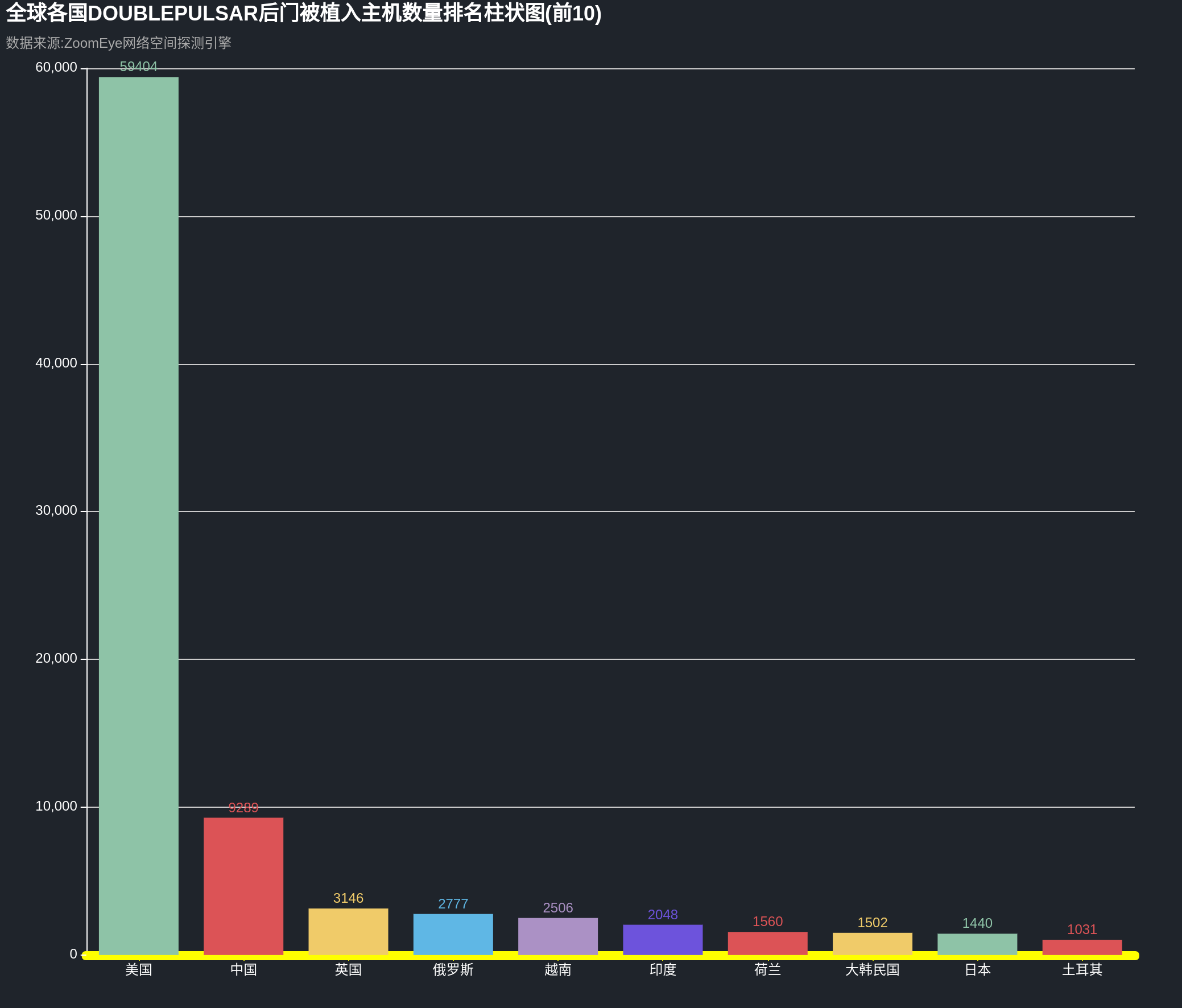Click the subtitle 数据来源:ZoomEye网络空间探测引擎
Screen dimensions: 1182x1008
(119, 43)
